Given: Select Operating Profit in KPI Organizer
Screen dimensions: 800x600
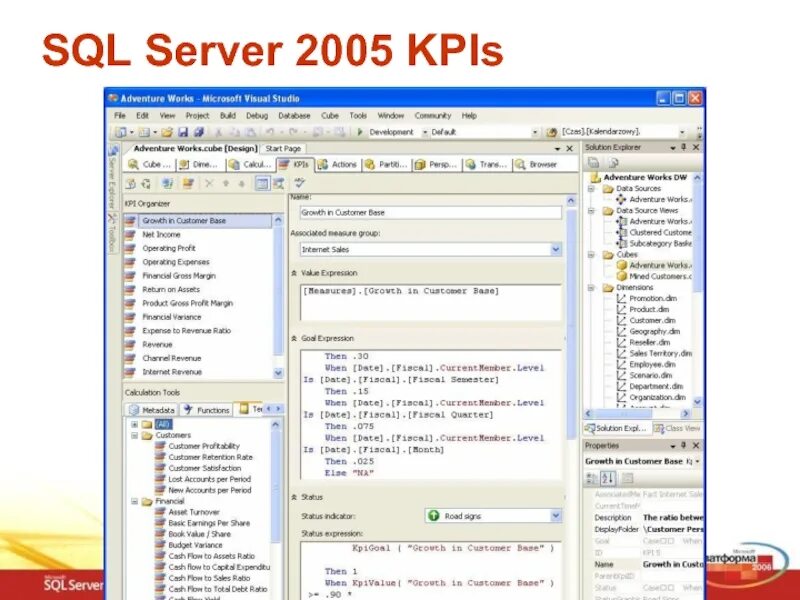Looking at the screenshot, I should click(x=169, y=248).
